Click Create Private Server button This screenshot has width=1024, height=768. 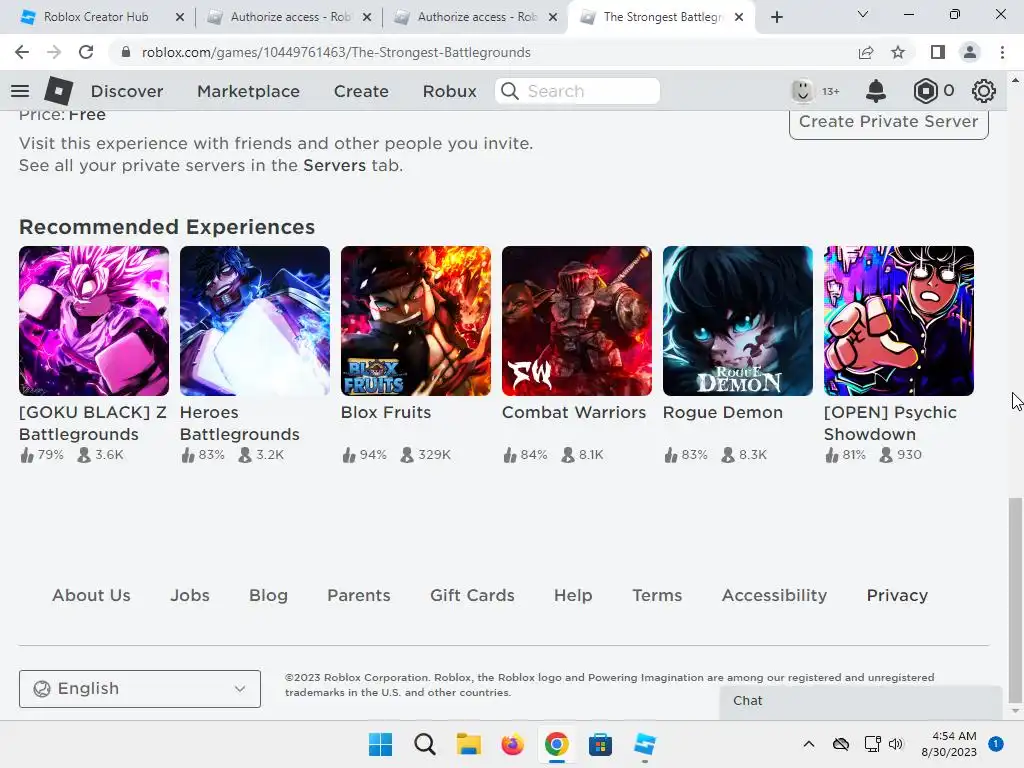889,122
